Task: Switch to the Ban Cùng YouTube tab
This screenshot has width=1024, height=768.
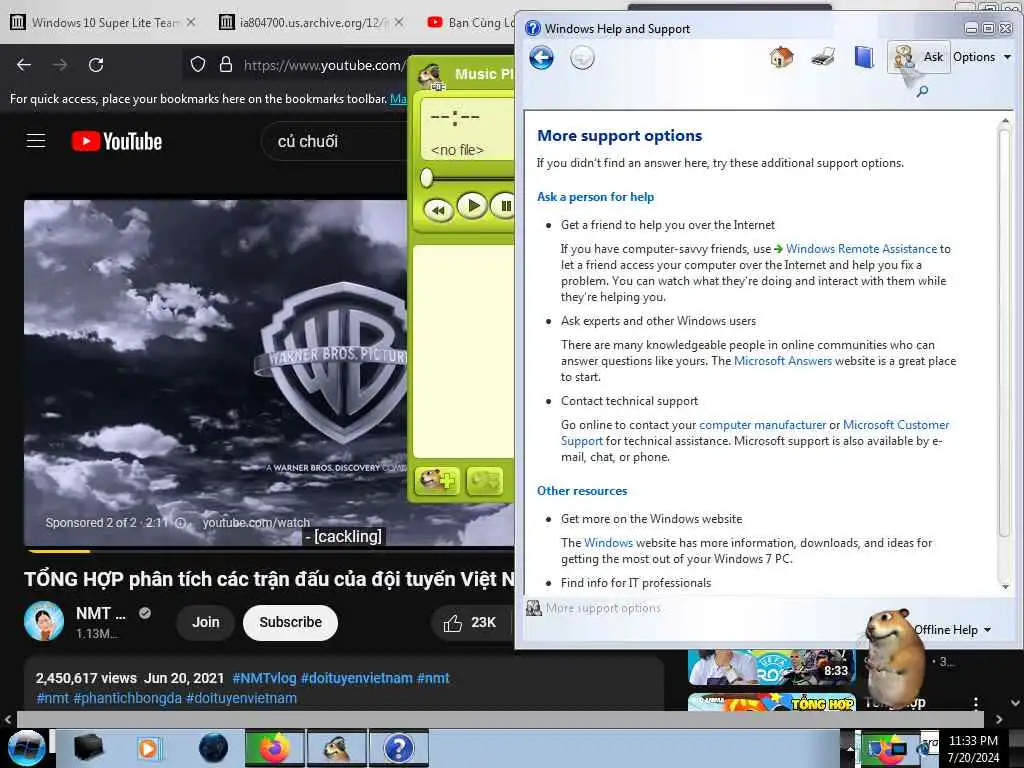Action: click(470, 22)
